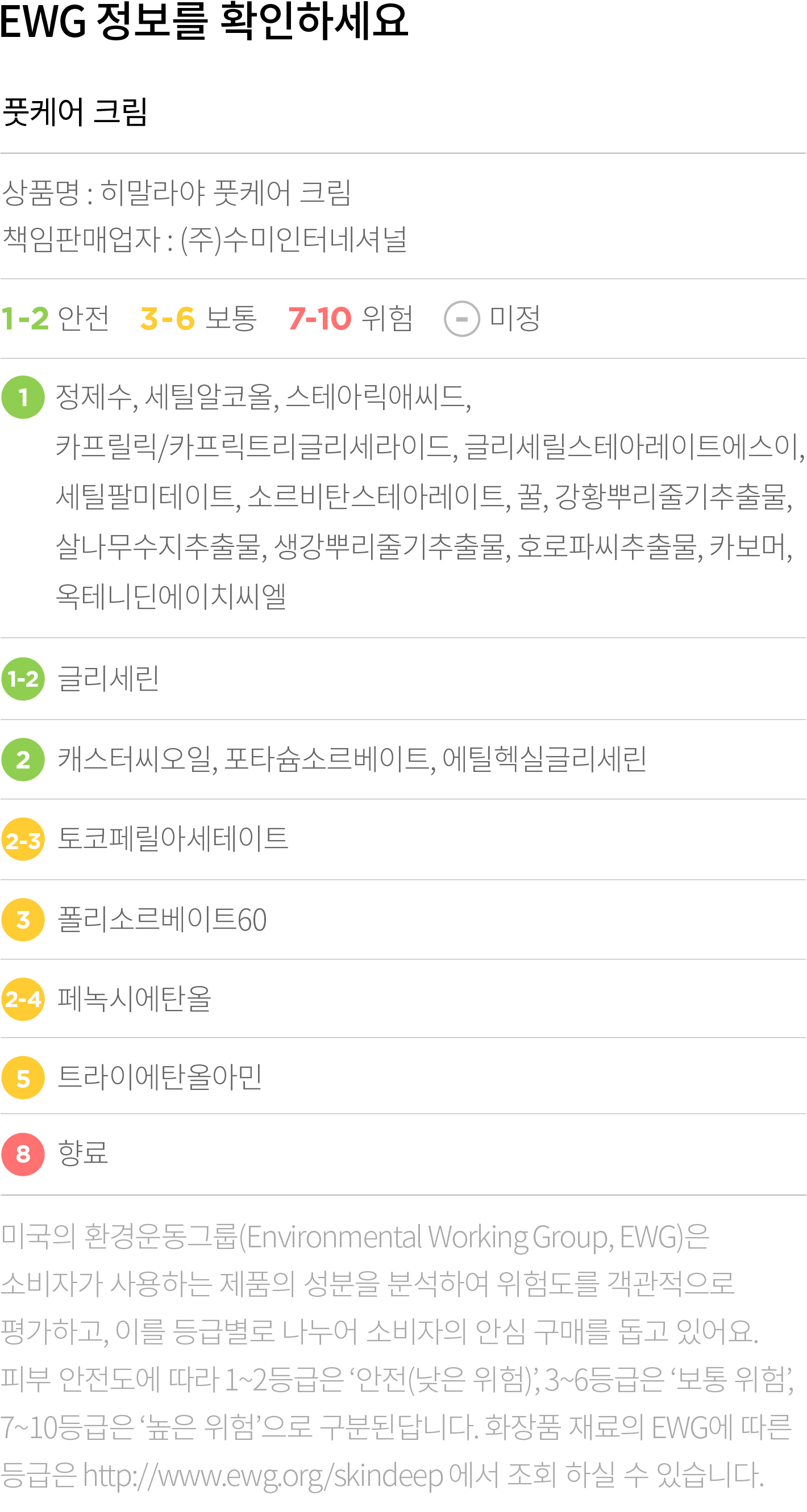The height and width of the screenshot is (1512, 807).
Task: Click the 토코페릴아세테이트 ingredient
Action: pos(173,838)
